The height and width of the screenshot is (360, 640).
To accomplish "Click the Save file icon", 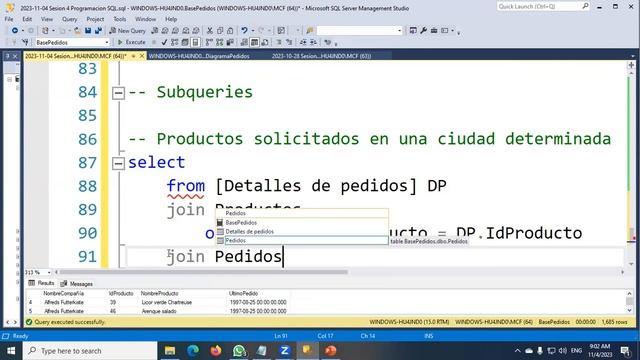I will pyautogui.click(x=88, y=31).
